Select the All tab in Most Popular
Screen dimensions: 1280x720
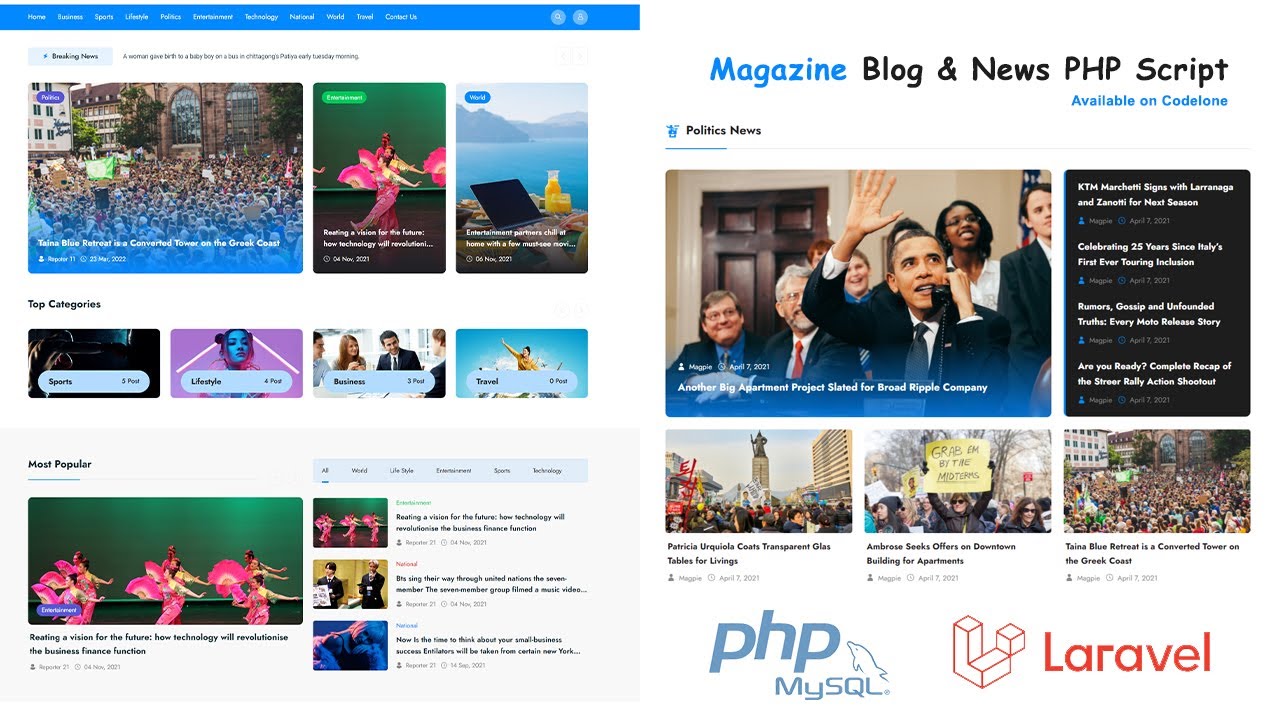coord(325,470)
